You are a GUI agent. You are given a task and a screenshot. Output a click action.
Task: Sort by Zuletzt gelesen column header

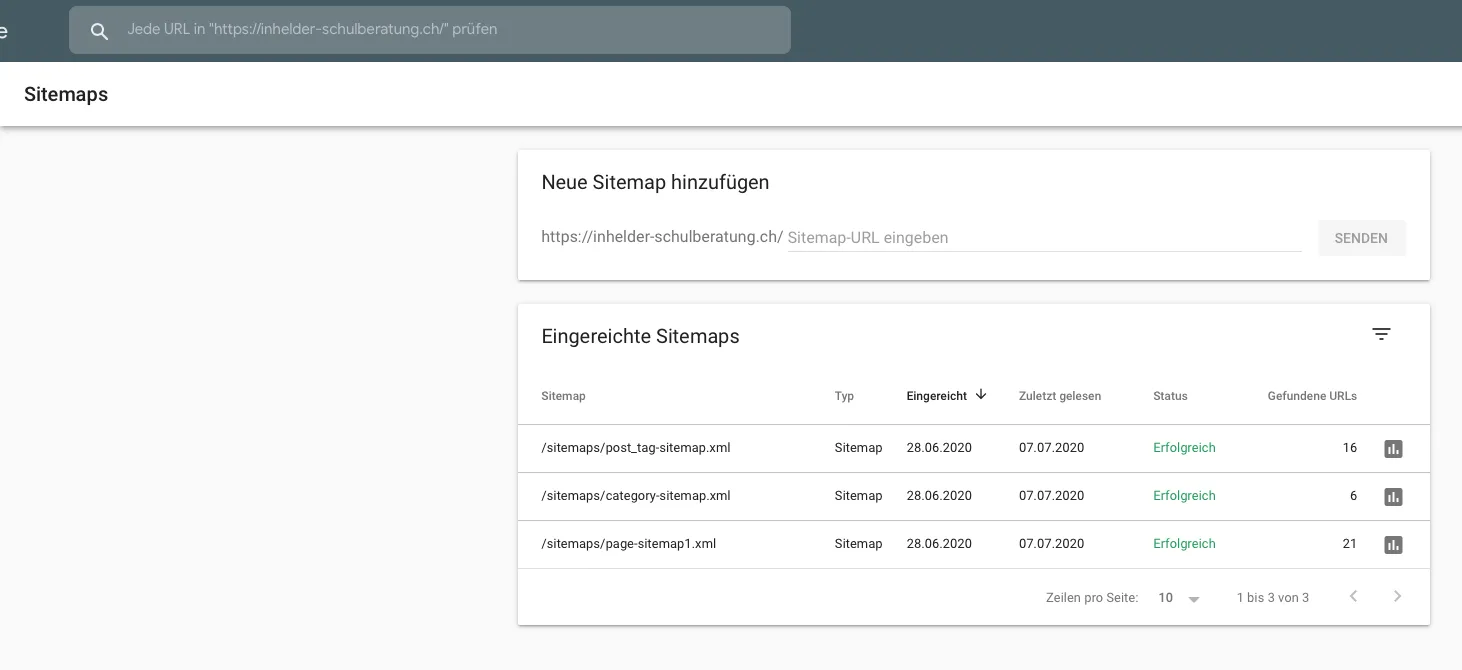pos(1060,396)
